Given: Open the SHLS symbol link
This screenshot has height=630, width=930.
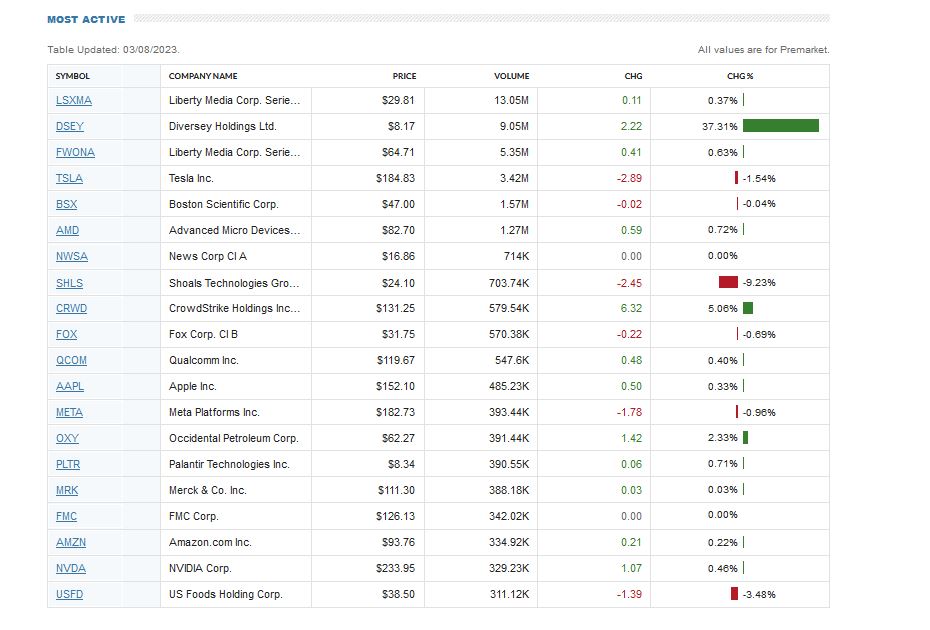Looking at the screenshot, I should [69, 282].
